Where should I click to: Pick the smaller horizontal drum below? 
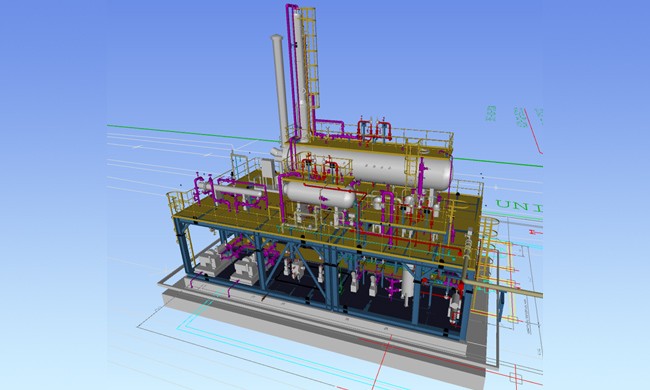[x=318, y=195]
